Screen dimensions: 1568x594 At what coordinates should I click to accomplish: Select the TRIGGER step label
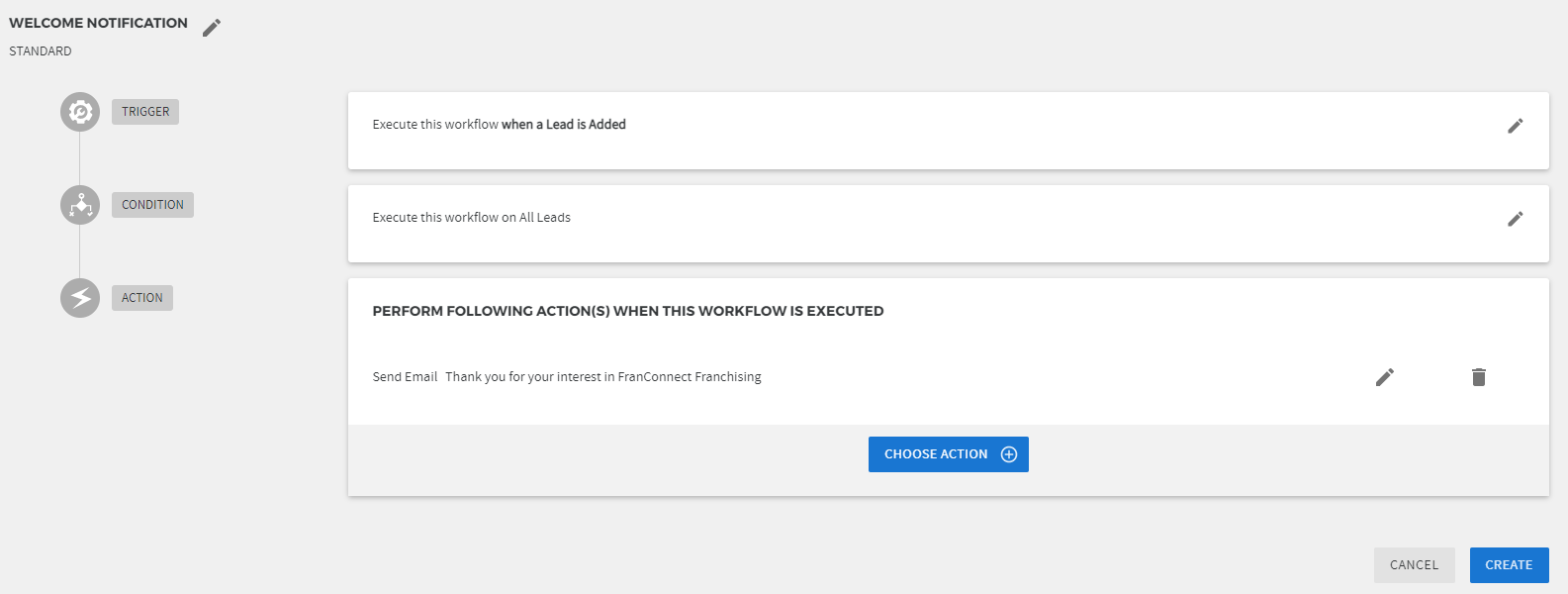coord(145,112)
